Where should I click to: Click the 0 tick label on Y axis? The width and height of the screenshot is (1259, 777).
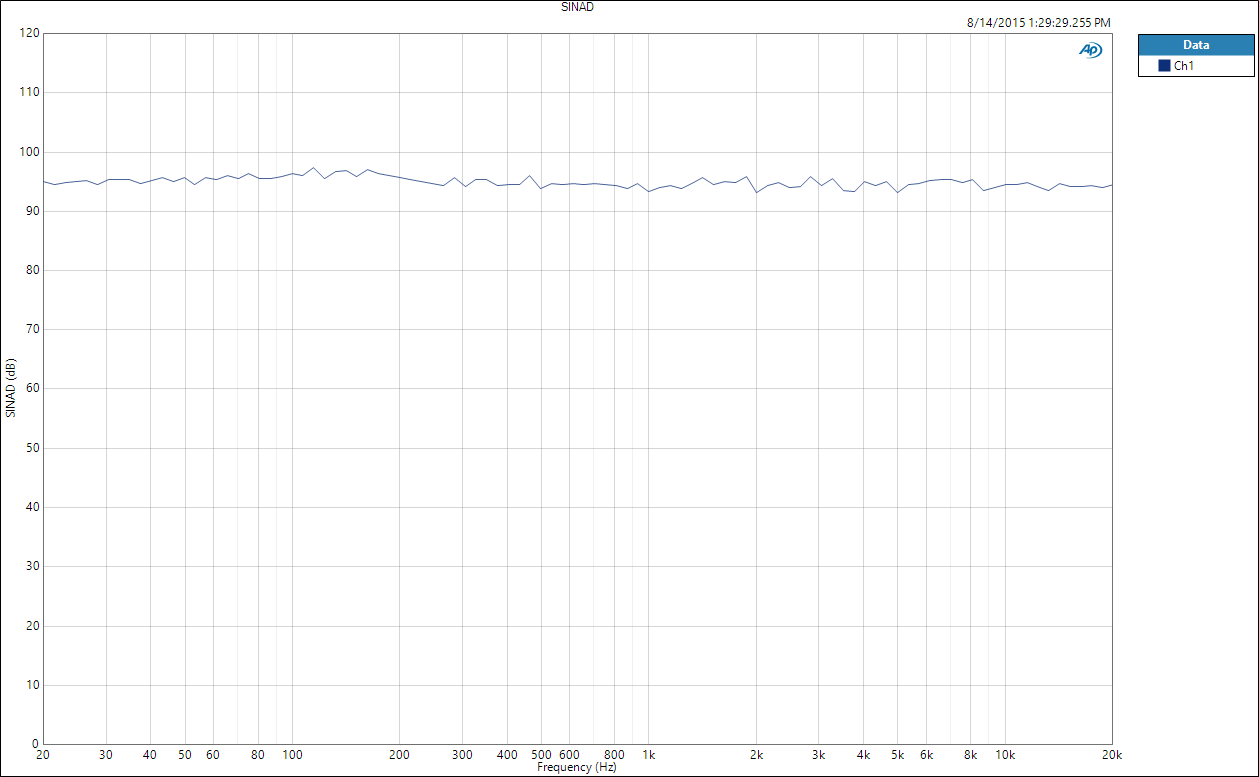click(x=36, y=744)
